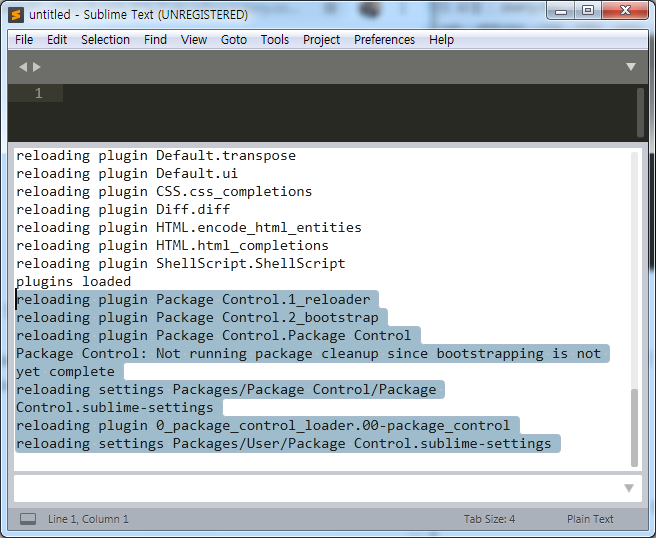656x538 pixels.
Task: Click 'Control.sublime-settings' wrapped console line
Action: (x=115, y=407)
